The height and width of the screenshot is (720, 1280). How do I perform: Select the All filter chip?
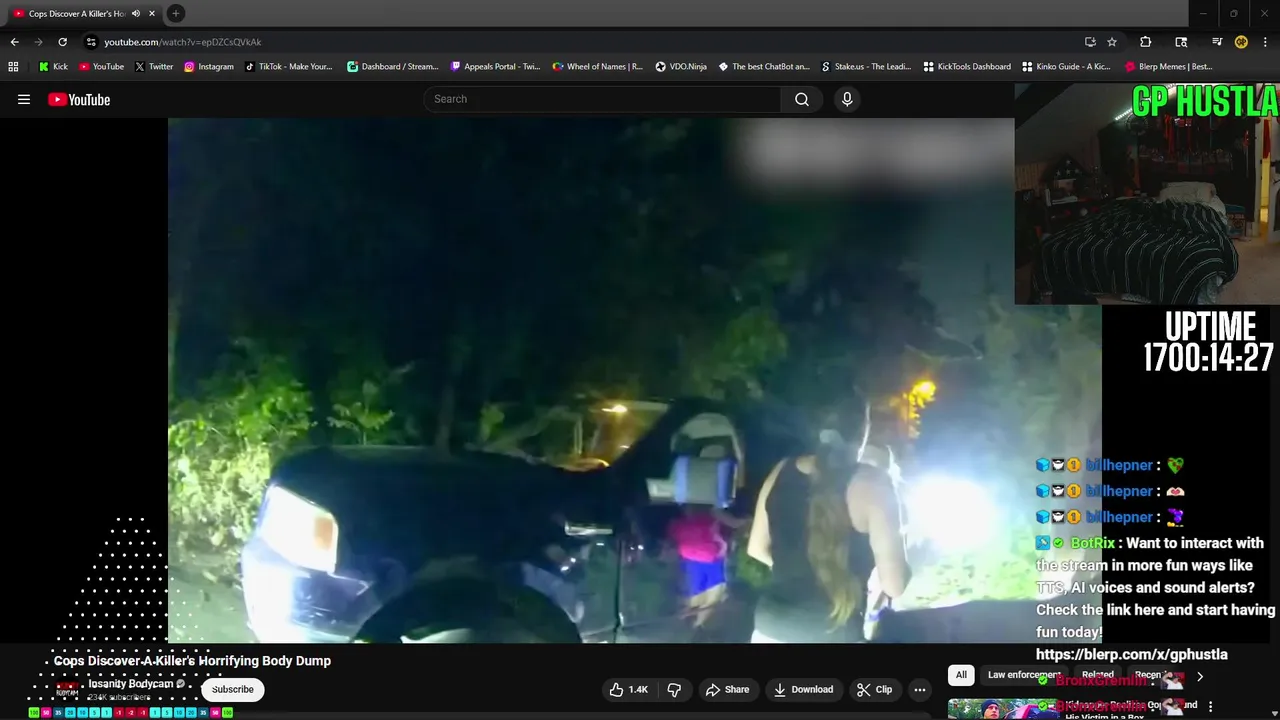(x=961, y=675)
